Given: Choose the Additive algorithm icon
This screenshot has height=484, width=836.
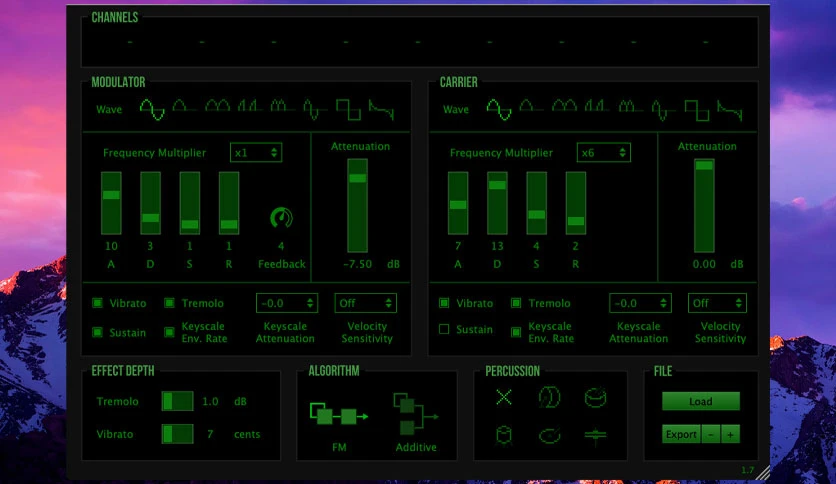Looking at the screenshot, I should pos(415,414).
